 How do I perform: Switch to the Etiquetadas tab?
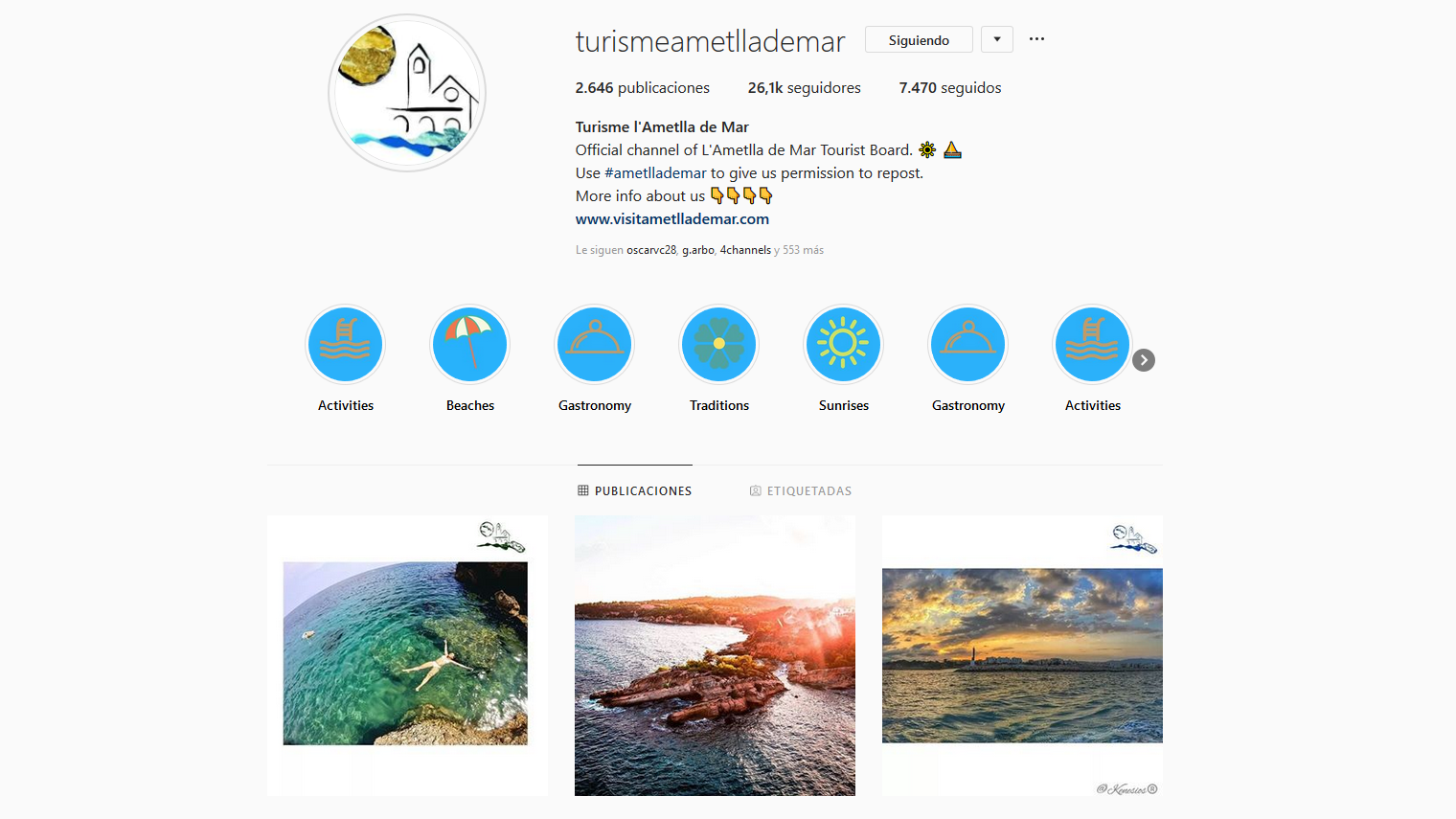pos(800,490)
